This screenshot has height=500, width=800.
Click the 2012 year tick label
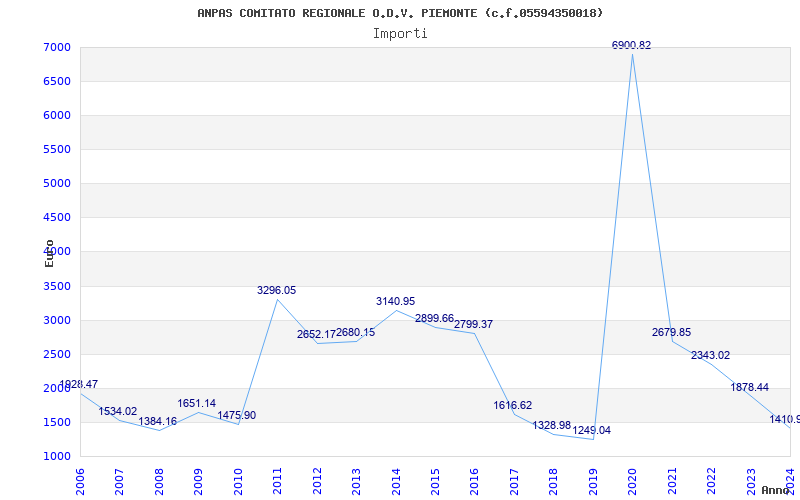click(317, 482)
